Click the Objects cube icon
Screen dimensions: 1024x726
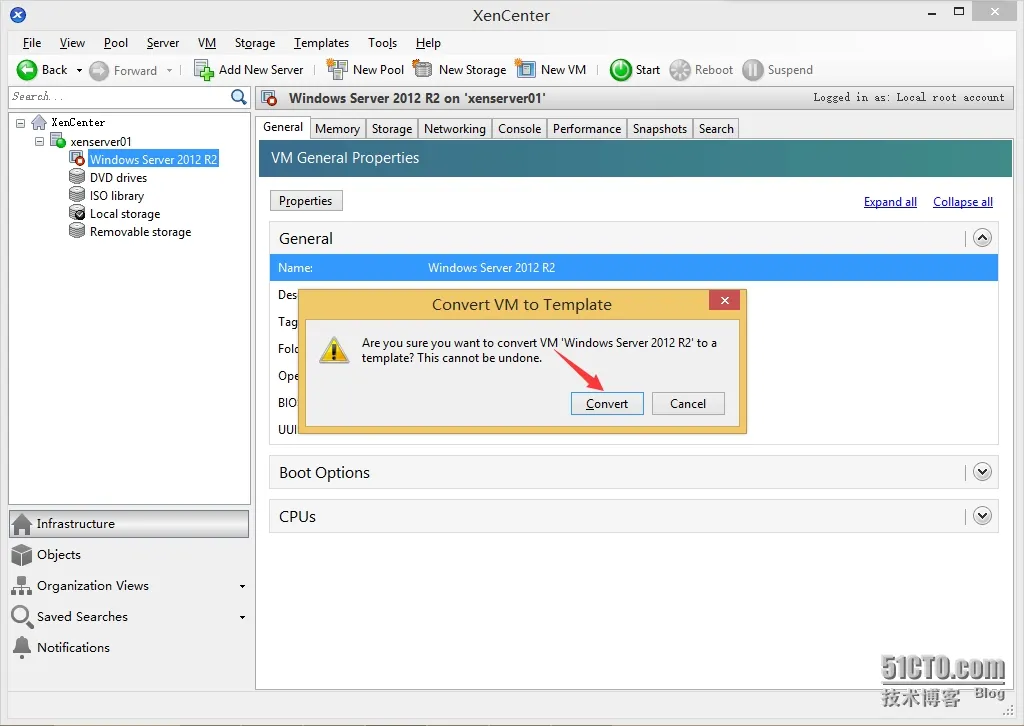pyautogui.click(x=22, y=555)
